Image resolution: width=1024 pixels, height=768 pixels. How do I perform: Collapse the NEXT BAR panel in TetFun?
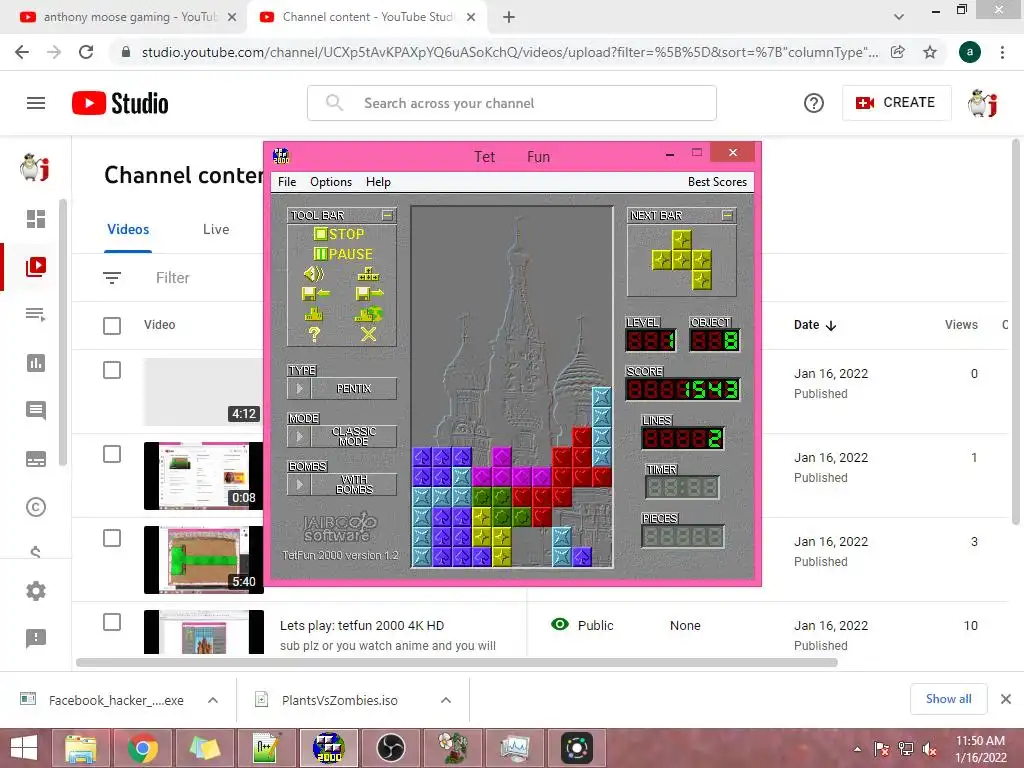(728, 215)
